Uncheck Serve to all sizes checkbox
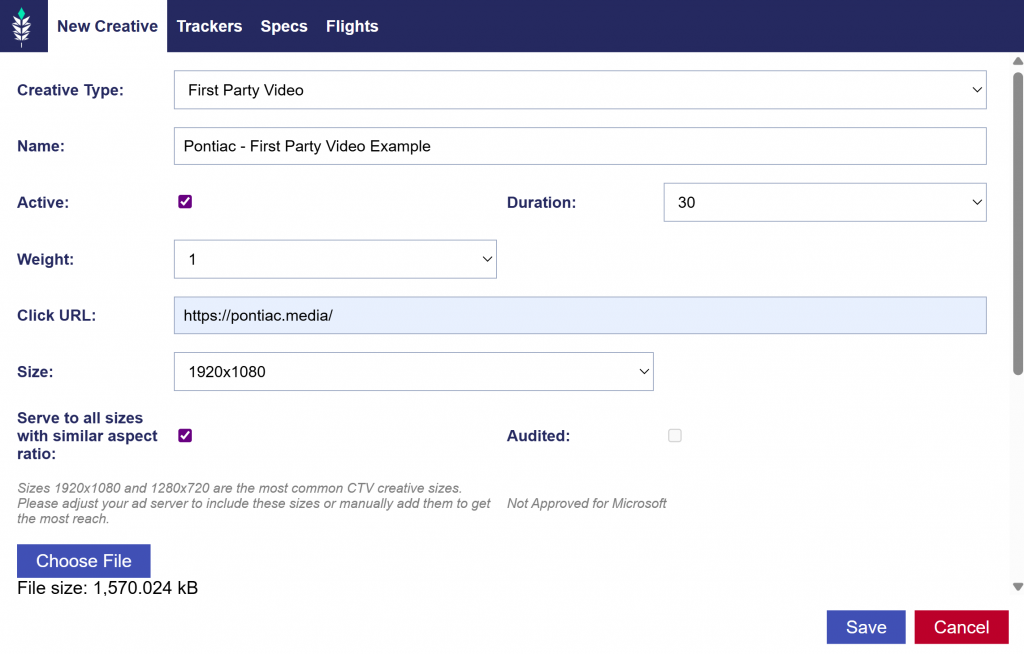The image size is (1024, 654). pyautogui.click(x=185, y=436)
